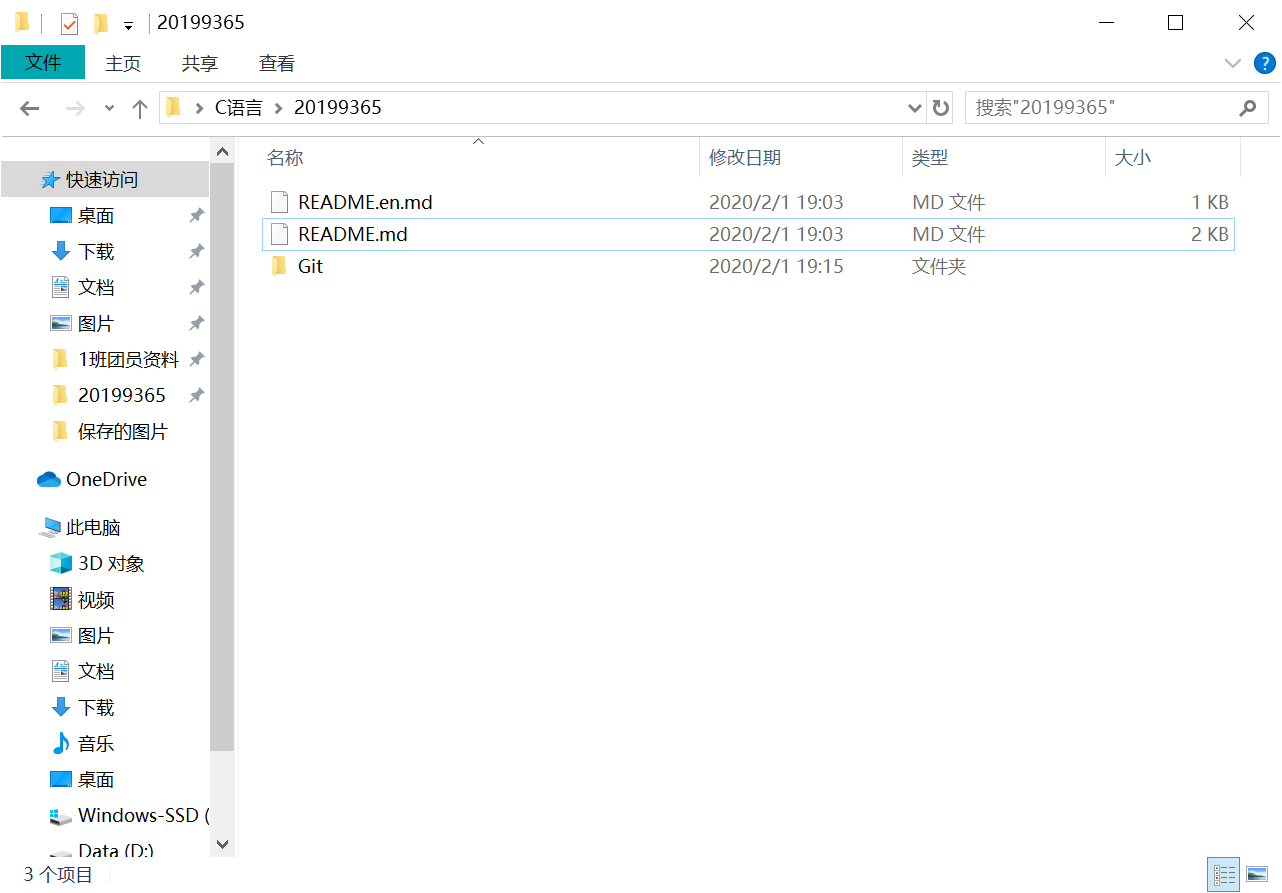The image size is (1282, 893).
Task: Switch to the 查看 ribbon tab
Action: point(277,63)
